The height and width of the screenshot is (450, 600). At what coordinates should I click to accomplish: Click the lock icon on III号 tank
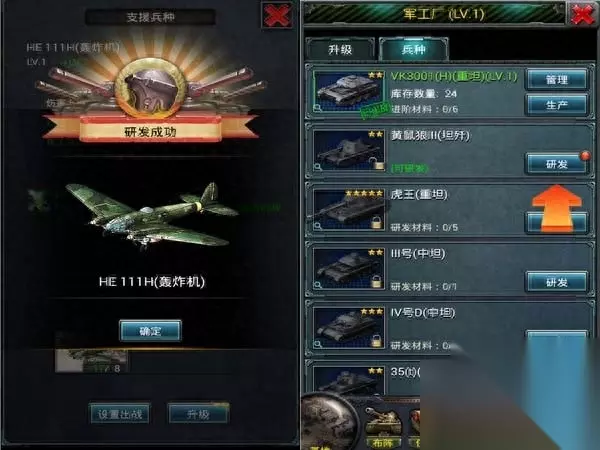pyautogui.click(x=377, y=281)
